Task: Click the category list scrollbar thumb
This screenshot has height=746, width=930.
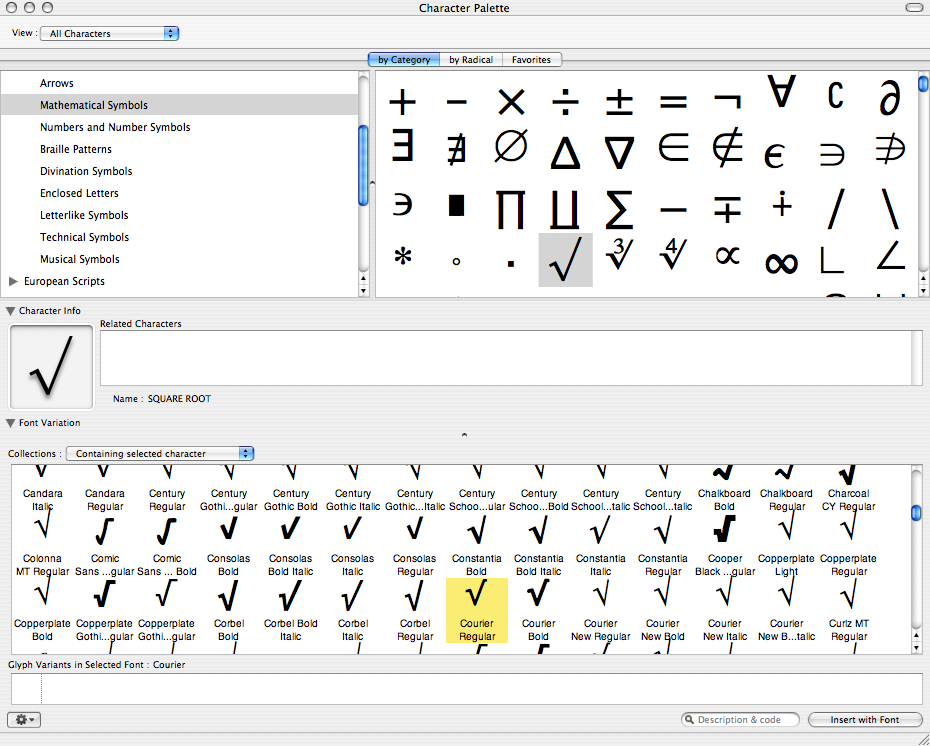Action: click(x=363, y=165)
